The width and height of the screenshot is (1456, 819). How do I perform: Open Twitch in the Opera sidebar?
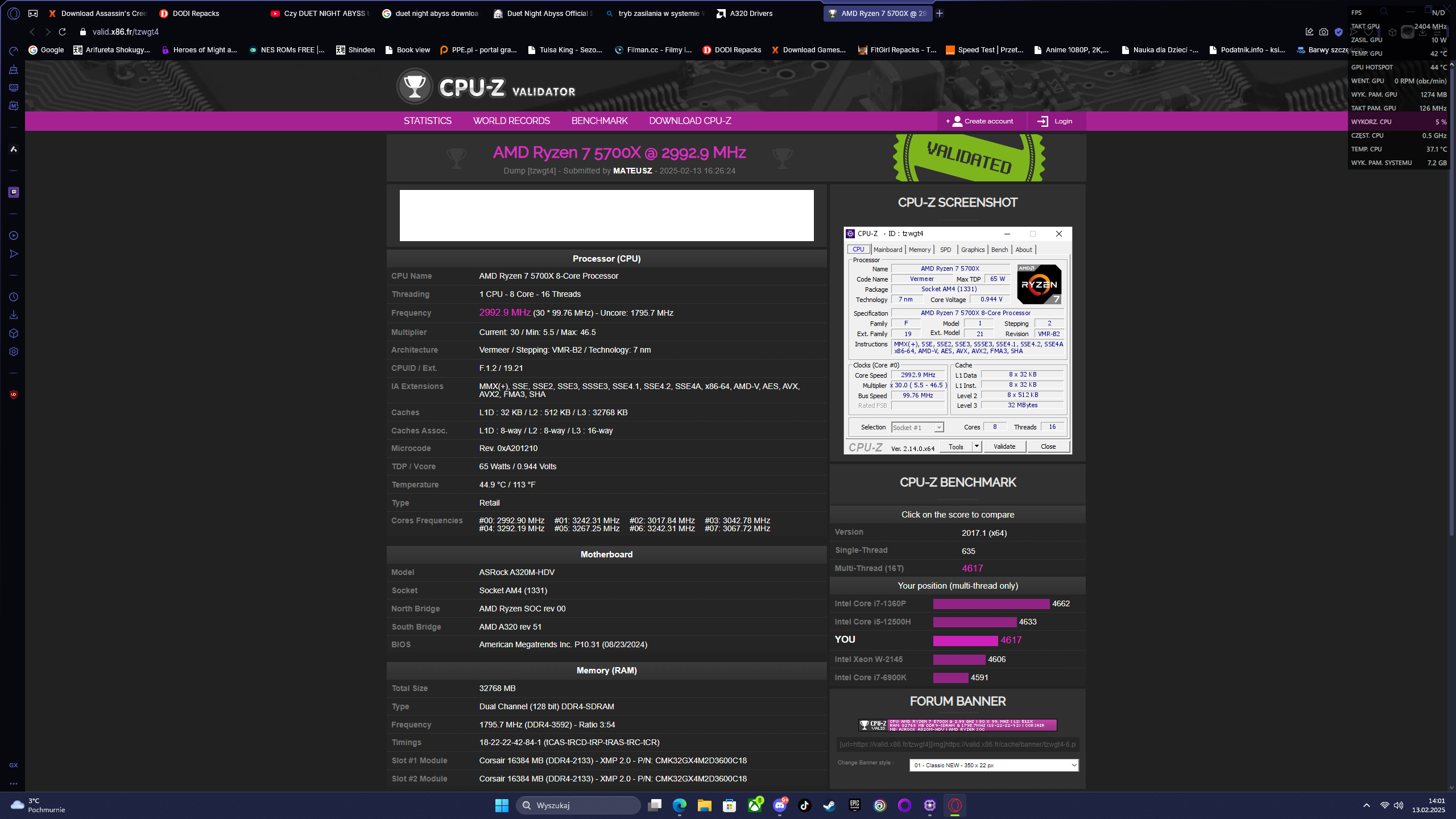14,192
